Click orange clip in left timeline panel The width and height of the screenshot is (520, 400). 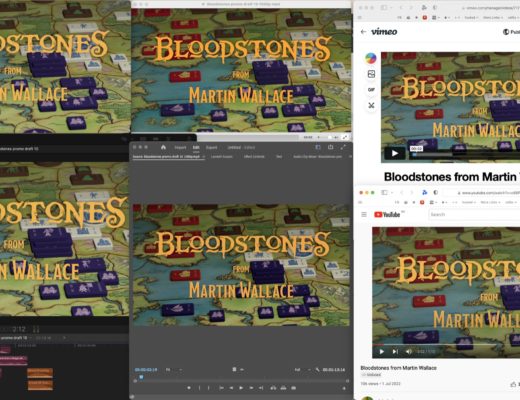[x=40, y=373]
